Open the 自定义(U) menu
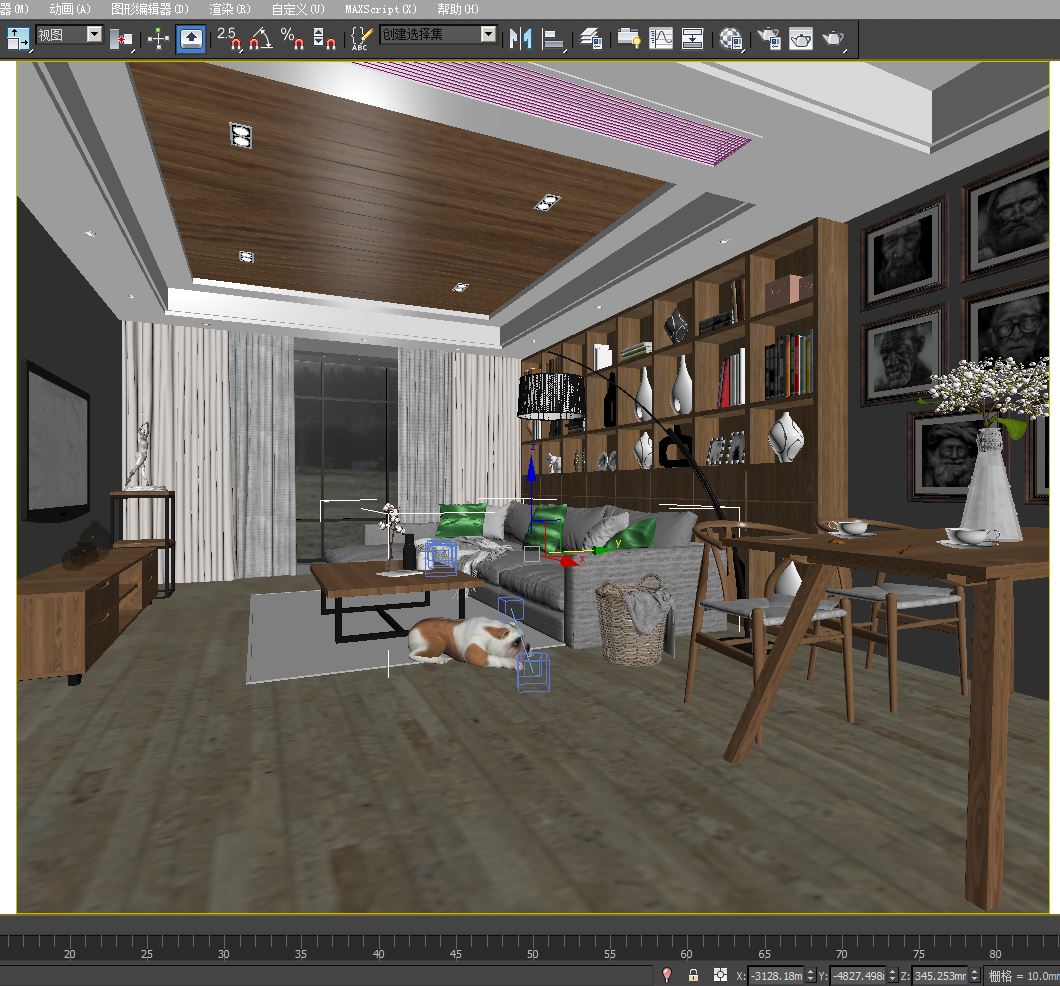Viewport: 1060px width, 986px height. [298, 9]
